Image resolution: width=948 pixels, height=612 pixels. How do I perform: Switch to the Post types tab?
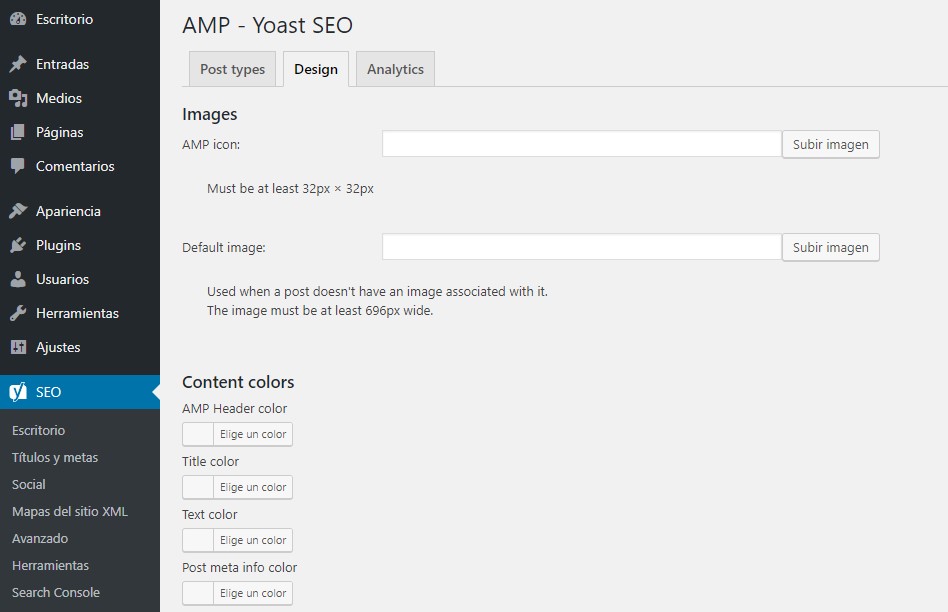coord(232,69)
